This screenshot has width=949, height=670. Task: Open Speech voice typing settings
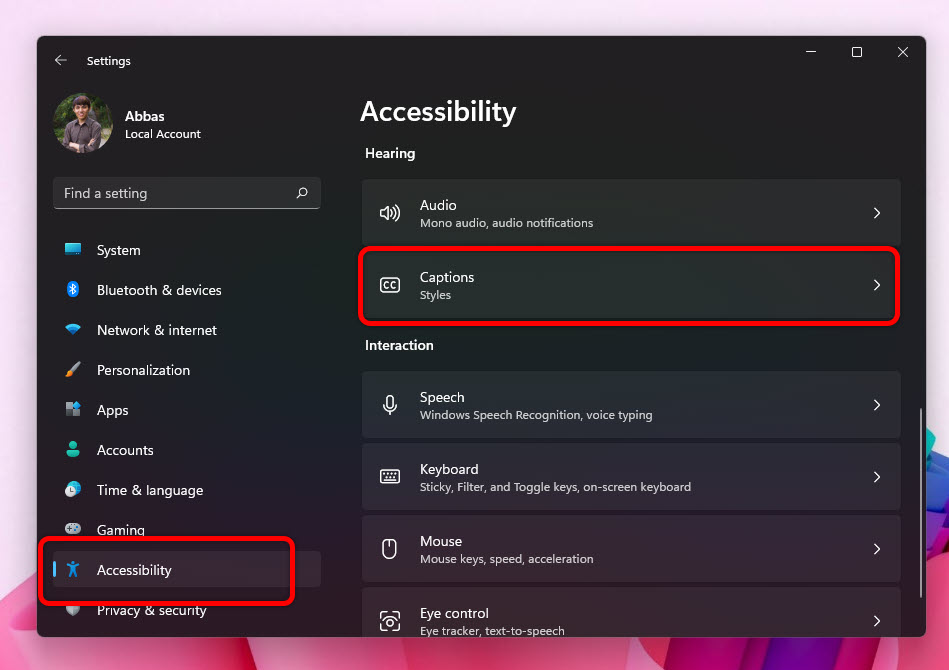631,405
